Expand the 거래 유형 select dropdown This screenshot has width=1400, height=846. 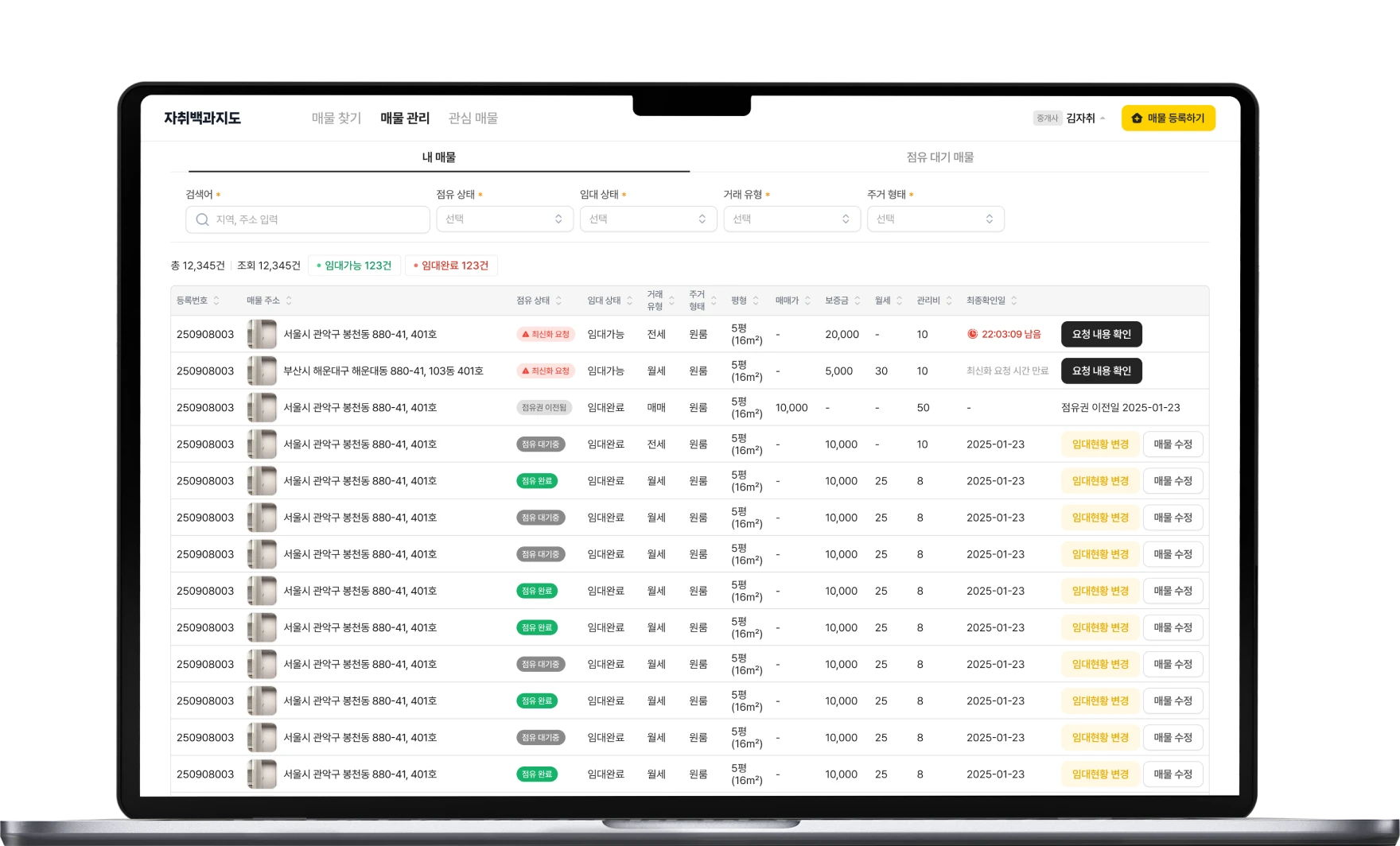[791, 219]
